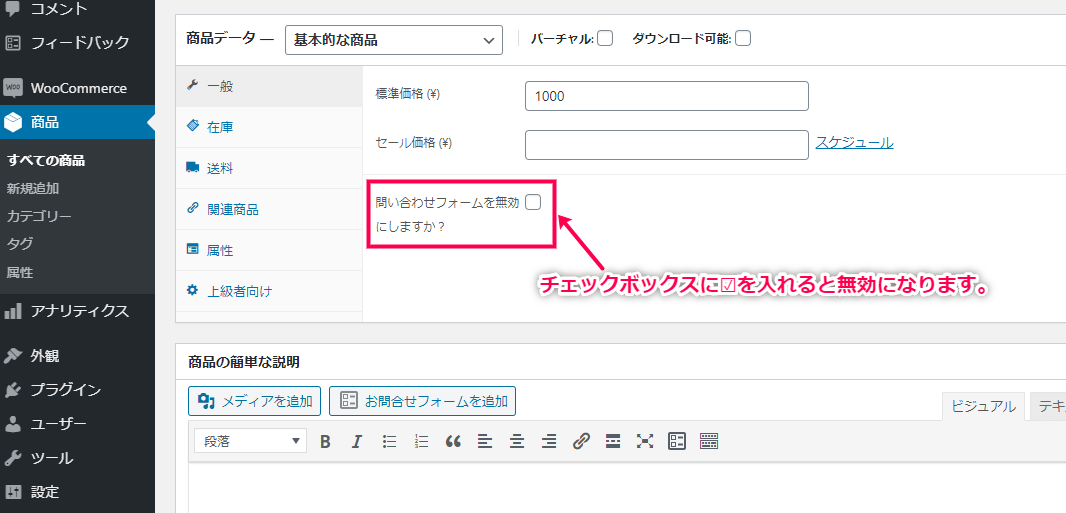Toggle bold formatting in editor toolbar
The image size is (1066, 513).
click(325, 442)
